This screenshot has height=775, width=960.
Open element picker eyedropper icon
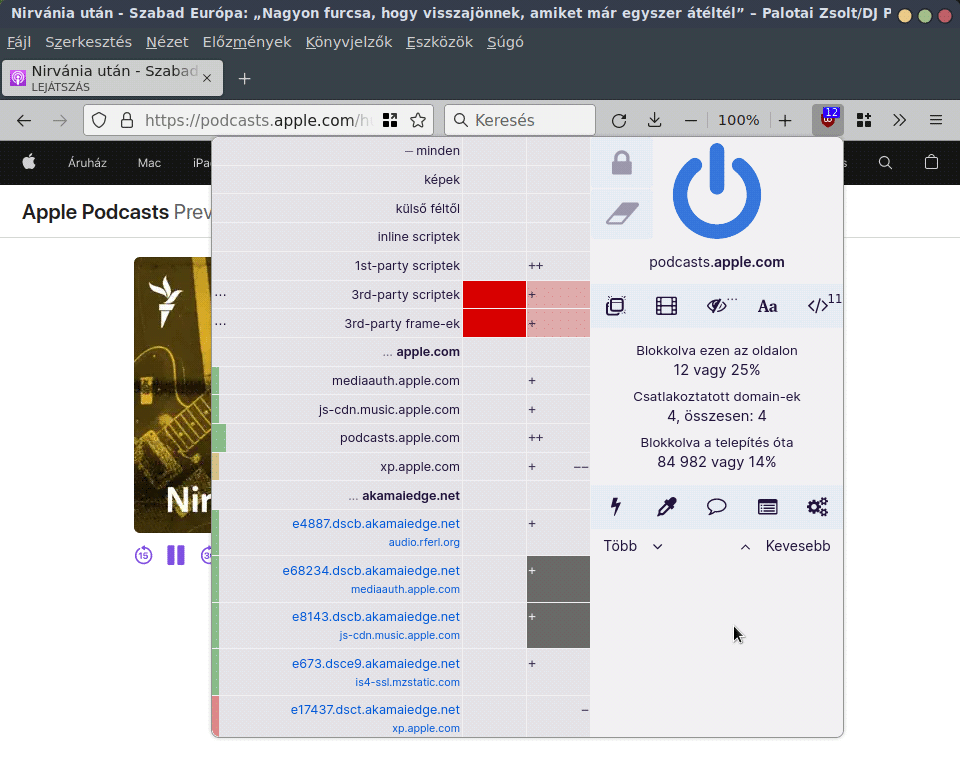(666, 507)
